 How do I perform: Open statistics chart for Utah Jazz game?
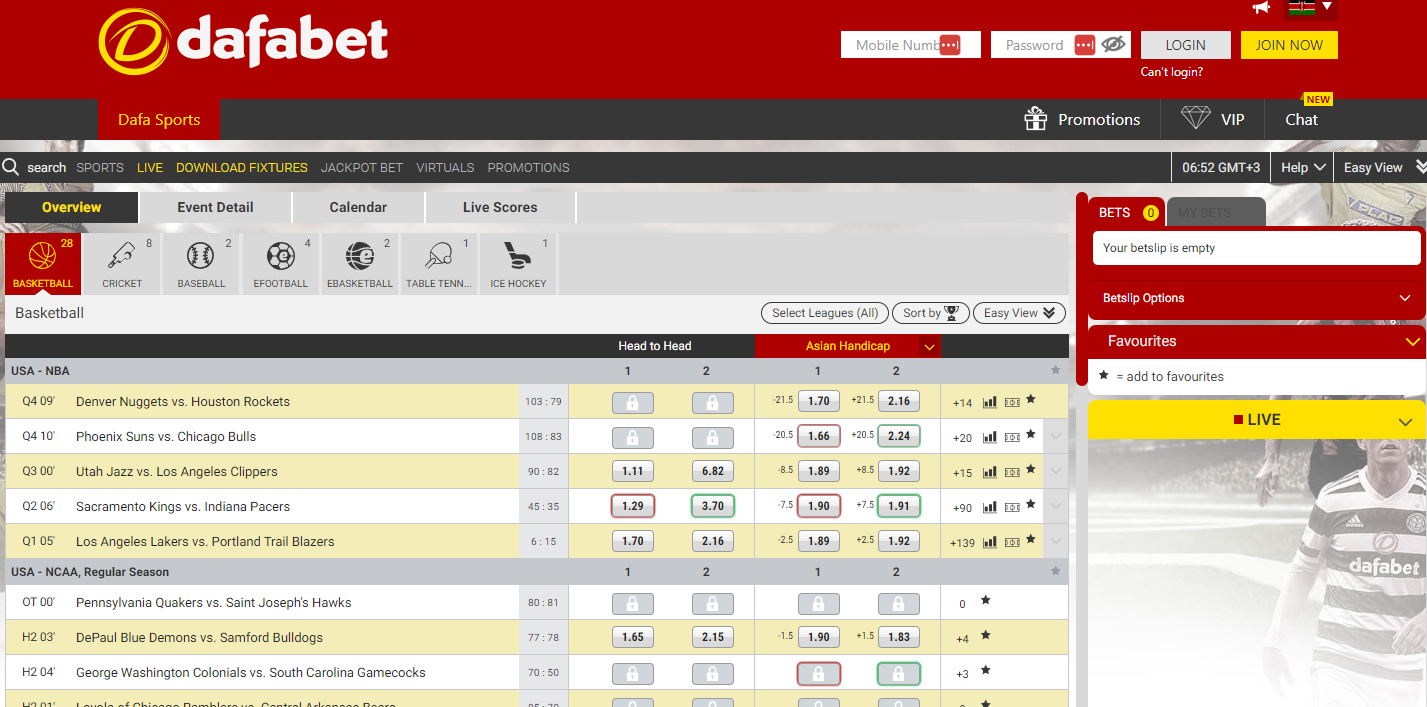tap(990, 472)
